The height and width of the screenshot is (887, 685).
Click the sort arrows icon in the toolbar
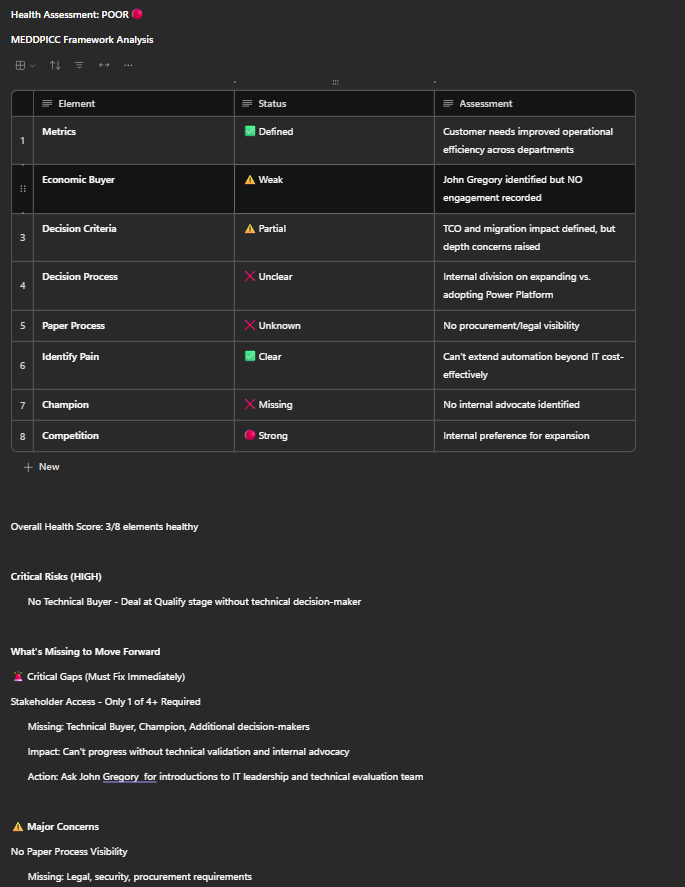tap(54, 64)
